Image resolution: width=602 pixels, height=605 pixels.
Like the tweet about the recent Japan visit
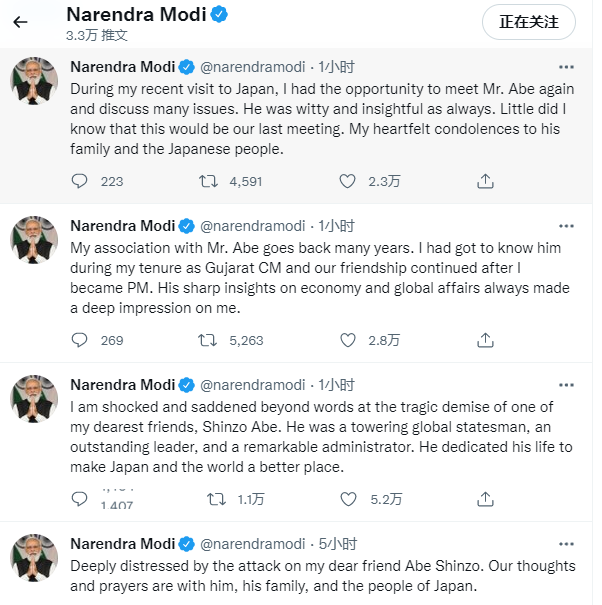click(x=347, y=181)
